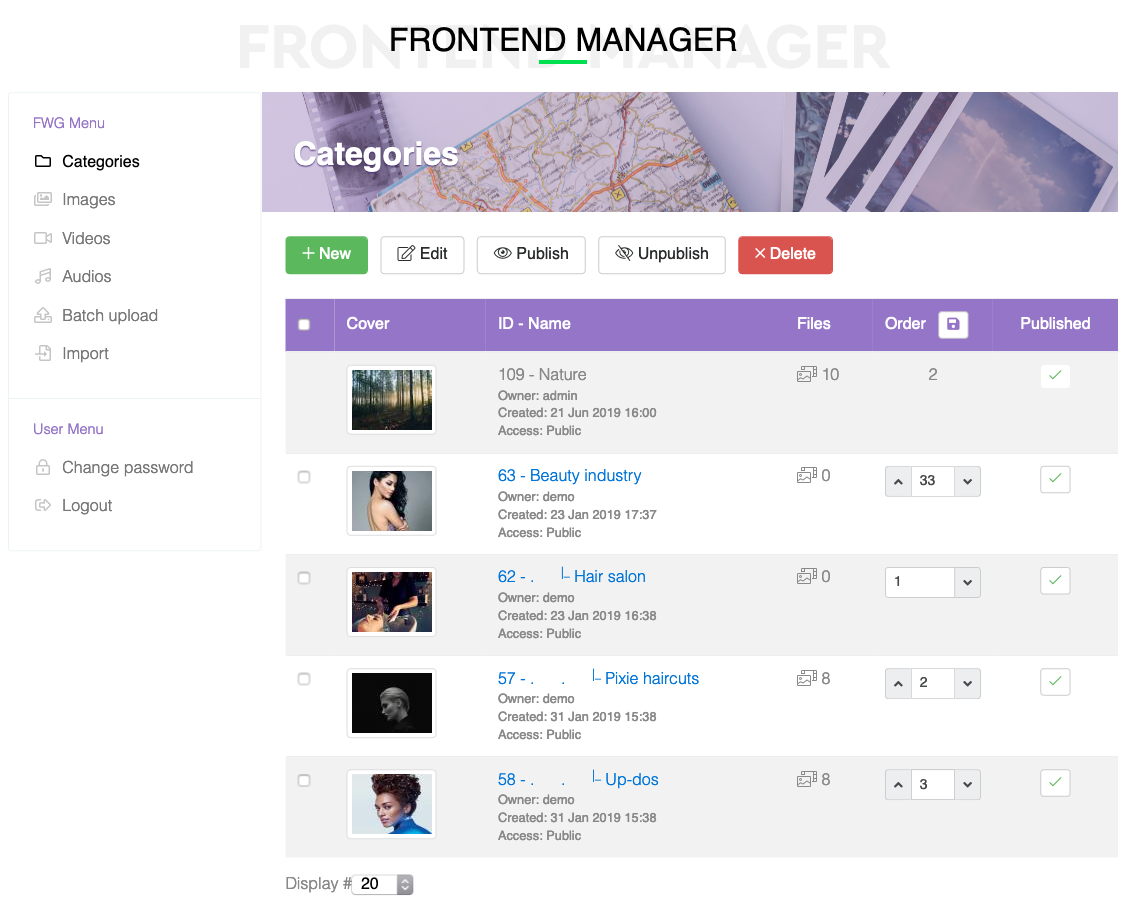
Task: Click the Categories folder icon
Action: [41, 161]
